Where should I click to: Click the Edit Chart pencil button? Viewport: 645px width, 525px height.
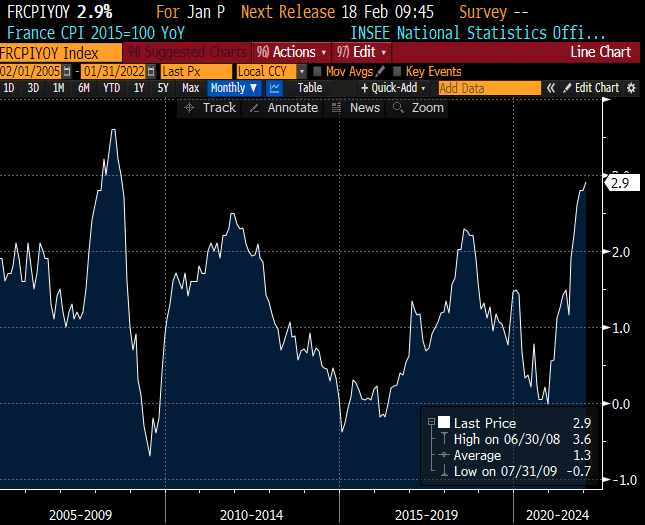(590, 88)
